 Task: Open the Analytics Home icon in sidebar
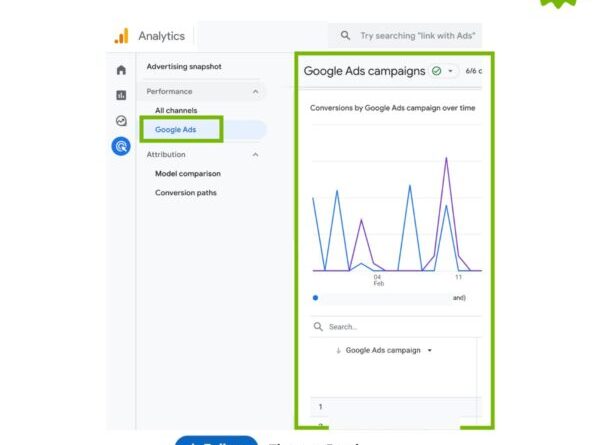(121, 70)
